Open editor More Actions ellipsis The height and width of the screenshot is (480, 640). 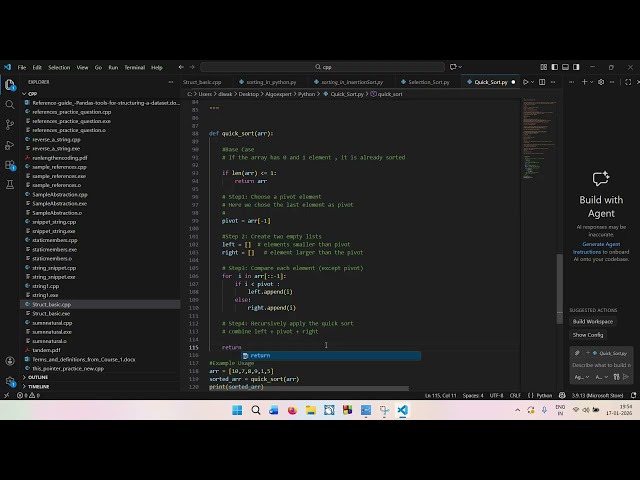[553, 82]
